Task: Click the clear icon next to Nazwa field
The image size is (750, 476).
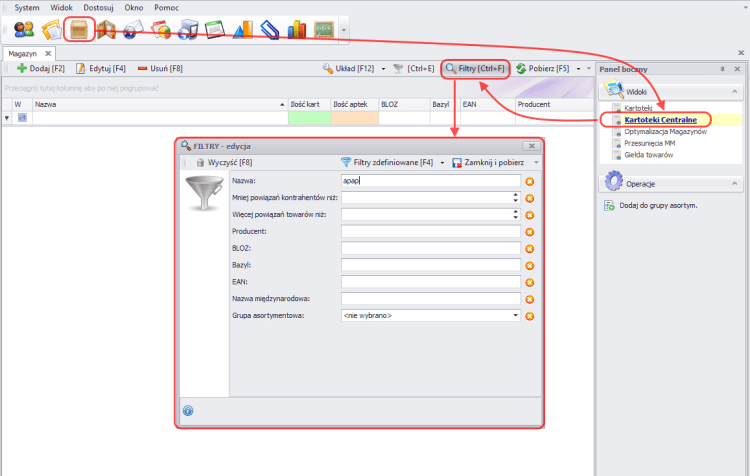Action: [x=530, y=181]
